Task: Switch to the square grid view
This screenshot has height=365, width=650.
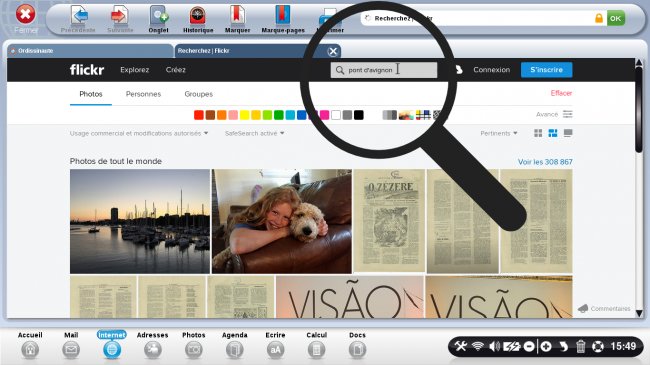Action: [x=538, y=133]
